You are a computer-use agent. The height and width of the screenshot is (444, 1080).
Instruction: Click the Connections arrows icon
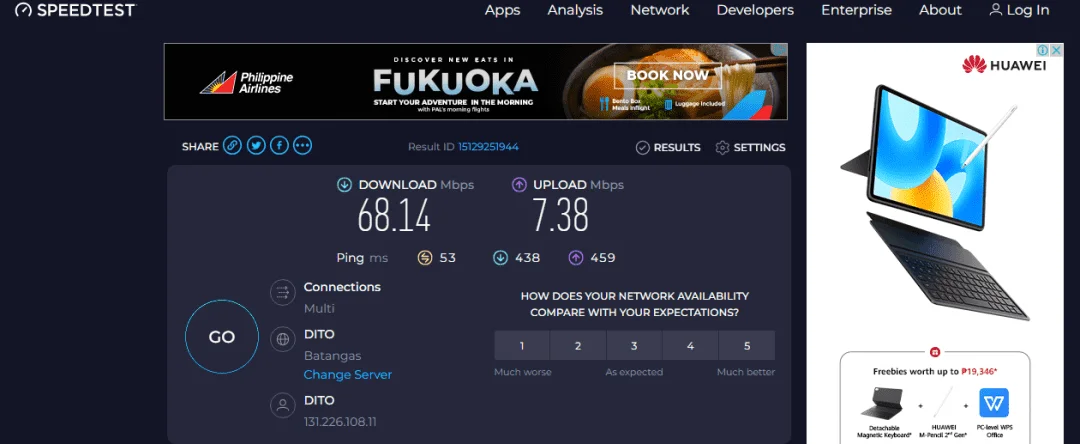[x=282, y=293]
